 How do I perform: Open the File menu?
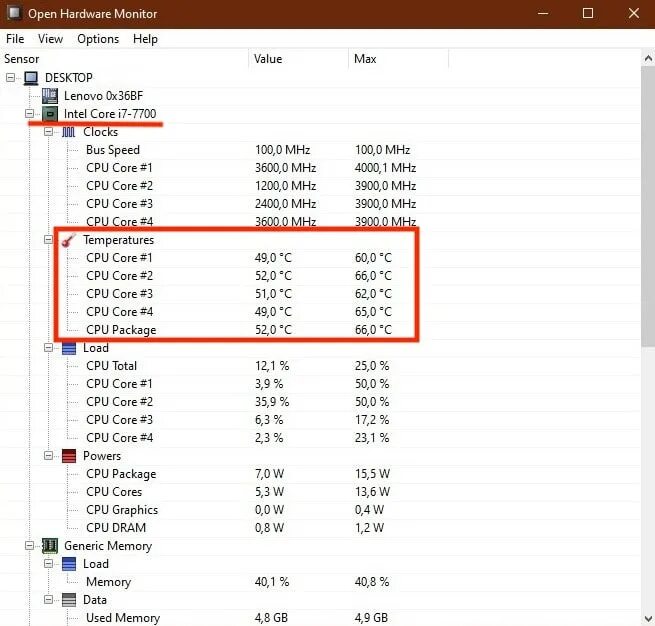15,39
